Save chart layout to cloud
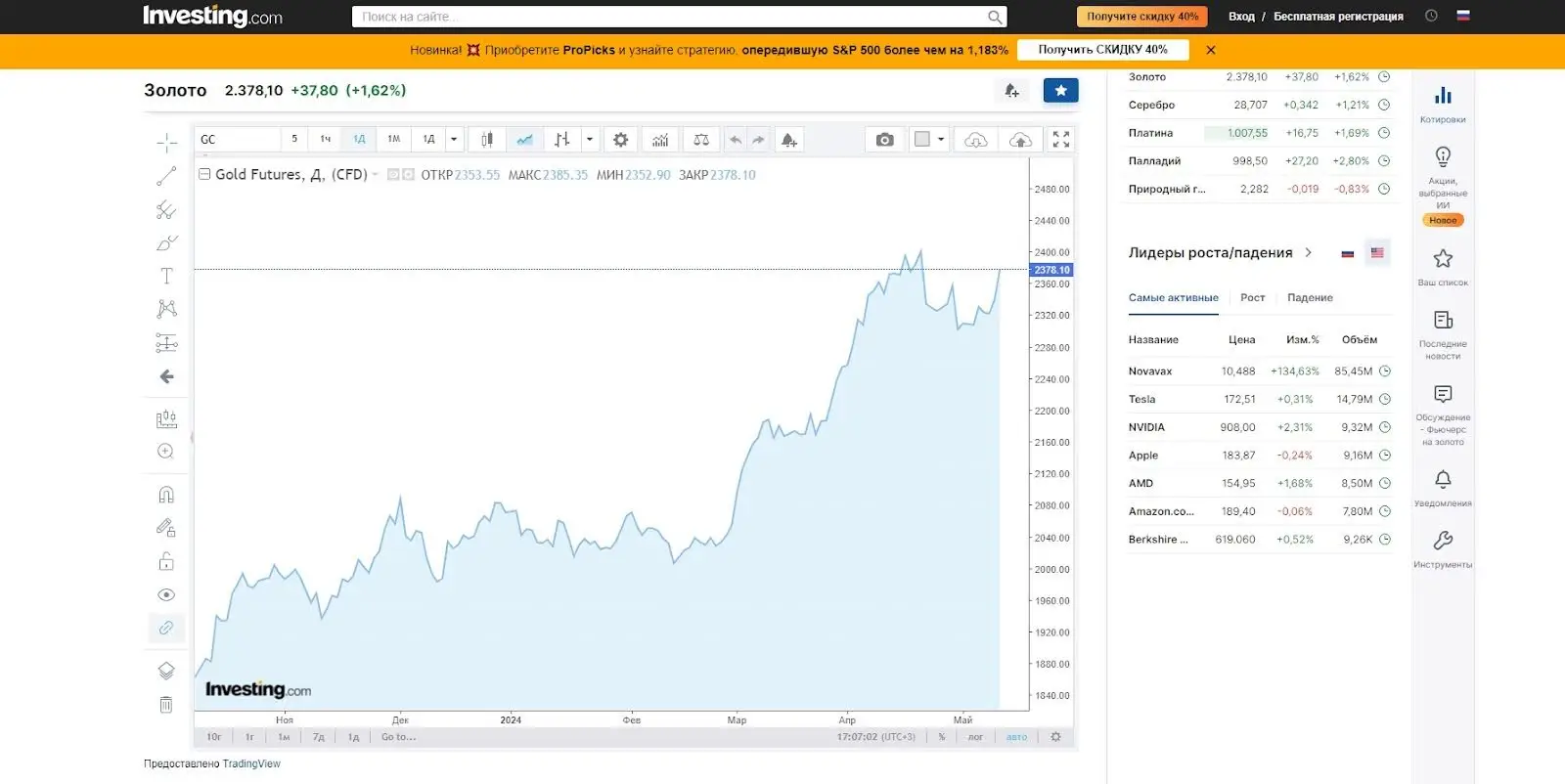This screenshot has height=784, width=1565. point(1020,140)
